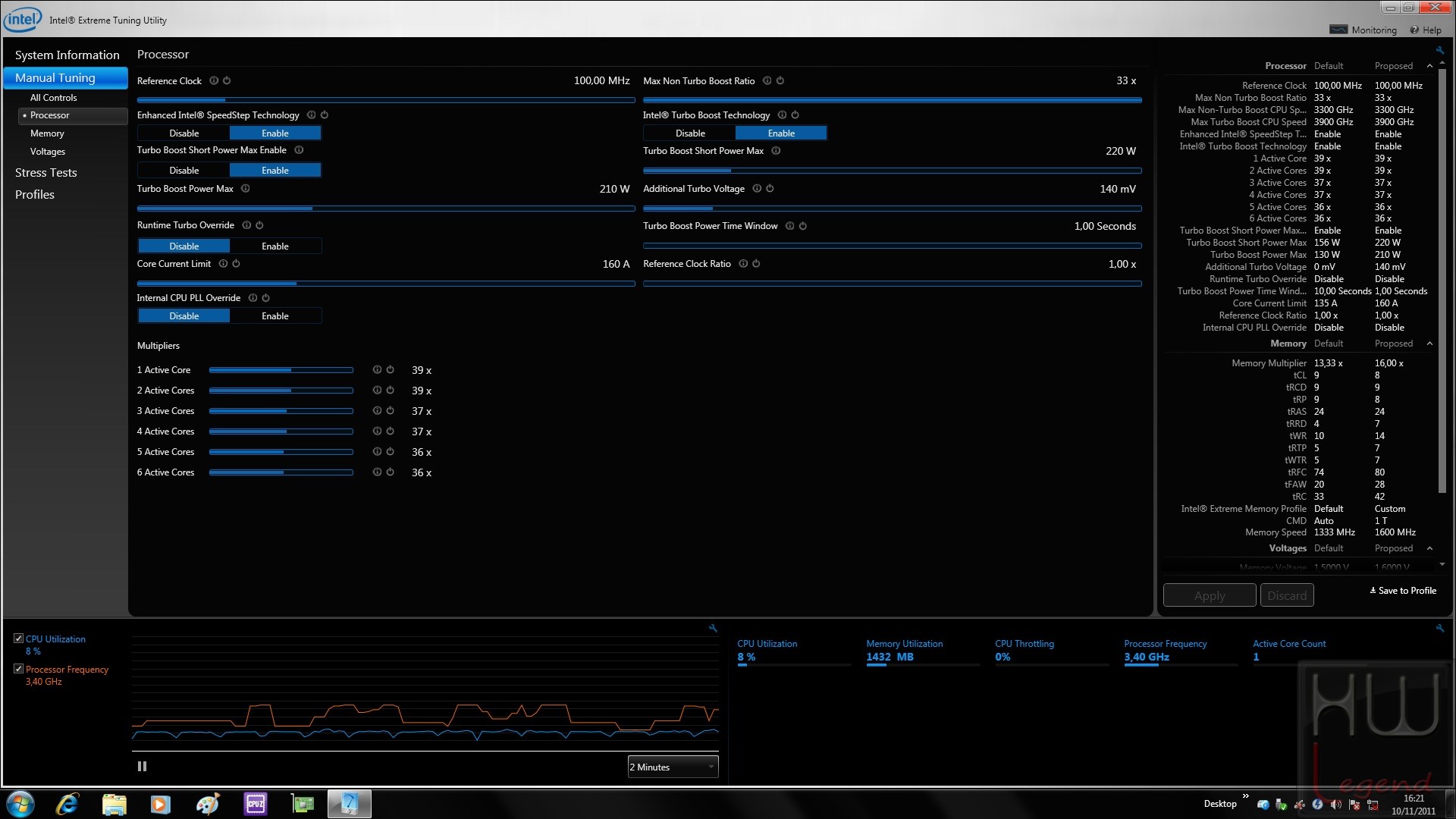Reset Reference Clock Ratio with its reset icon
Screen dimensions: 1456x819
(756, 264)
